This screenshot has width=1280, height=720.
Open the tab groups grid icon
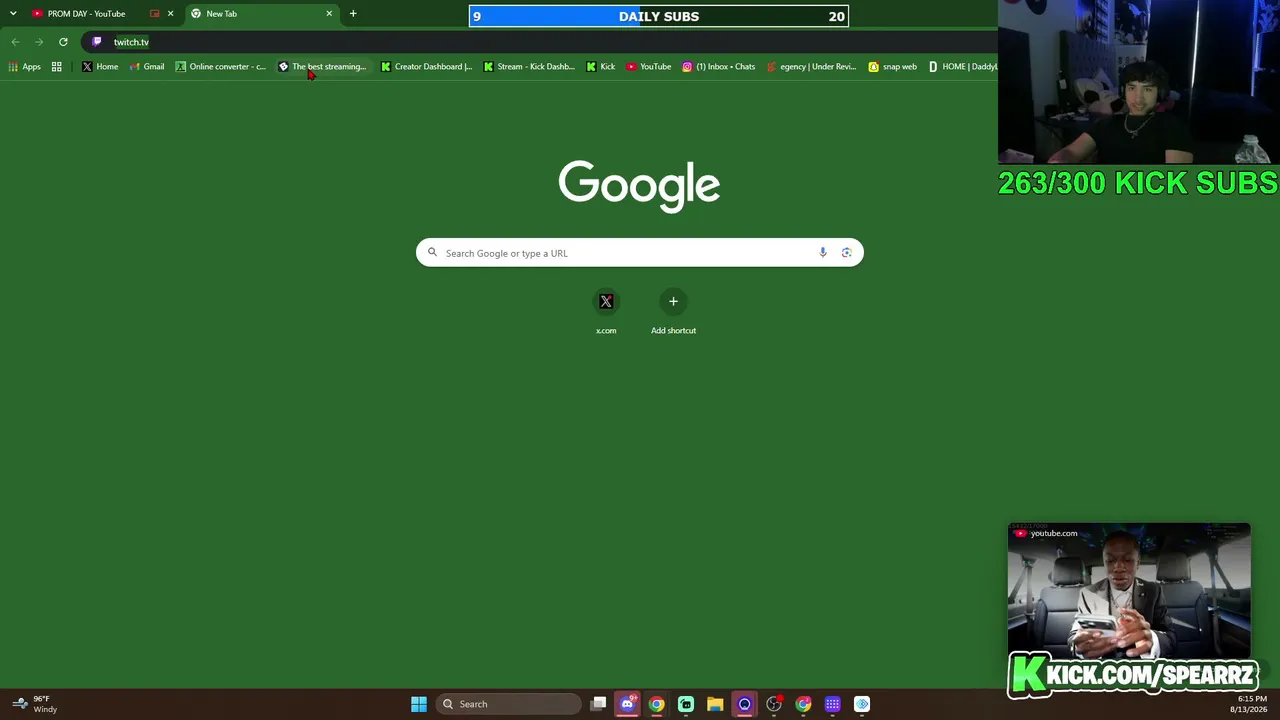point(57,67)
